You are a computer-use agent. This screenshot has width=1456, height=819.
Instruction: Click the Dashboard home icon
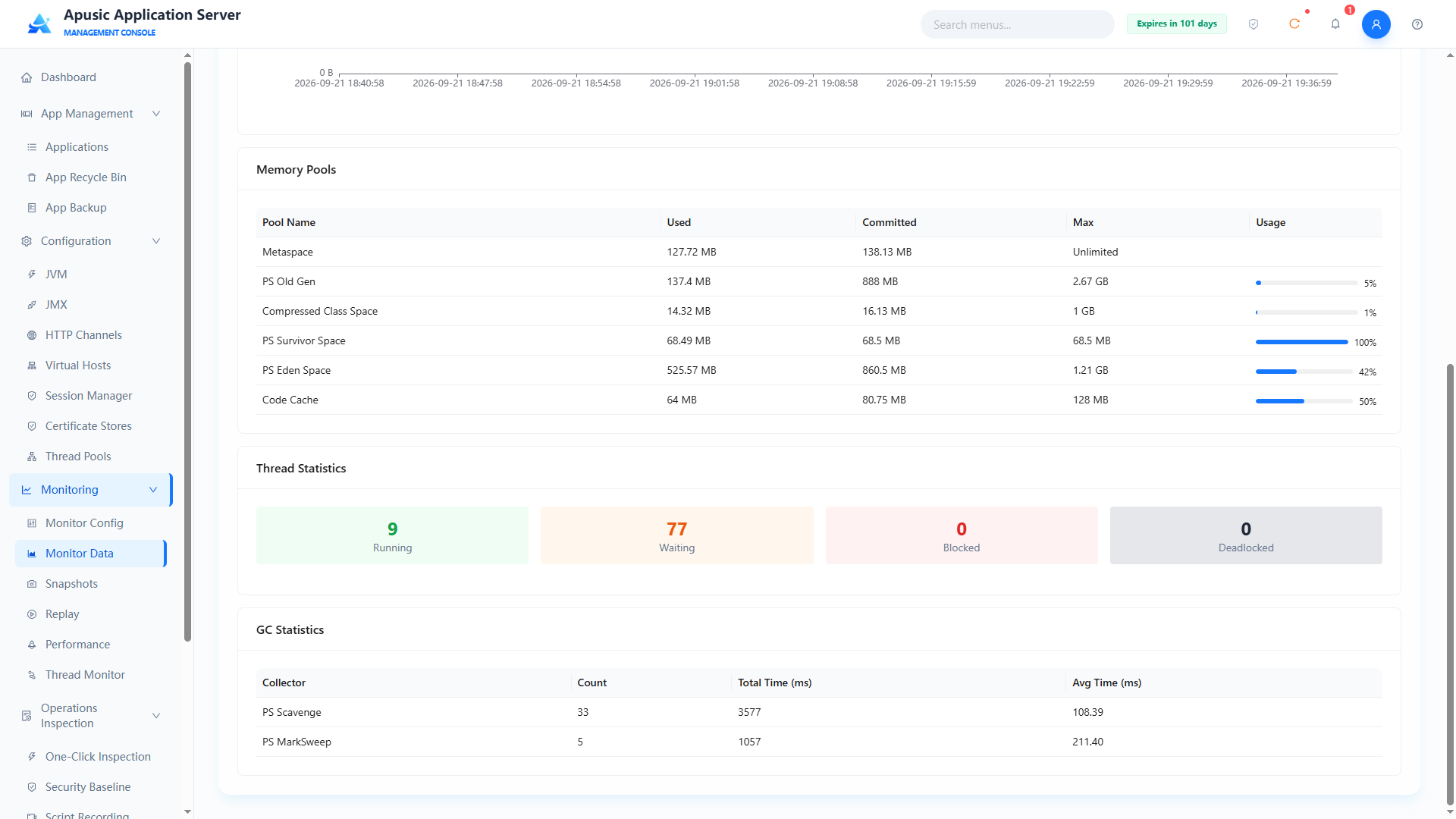[x=27, y=77]
